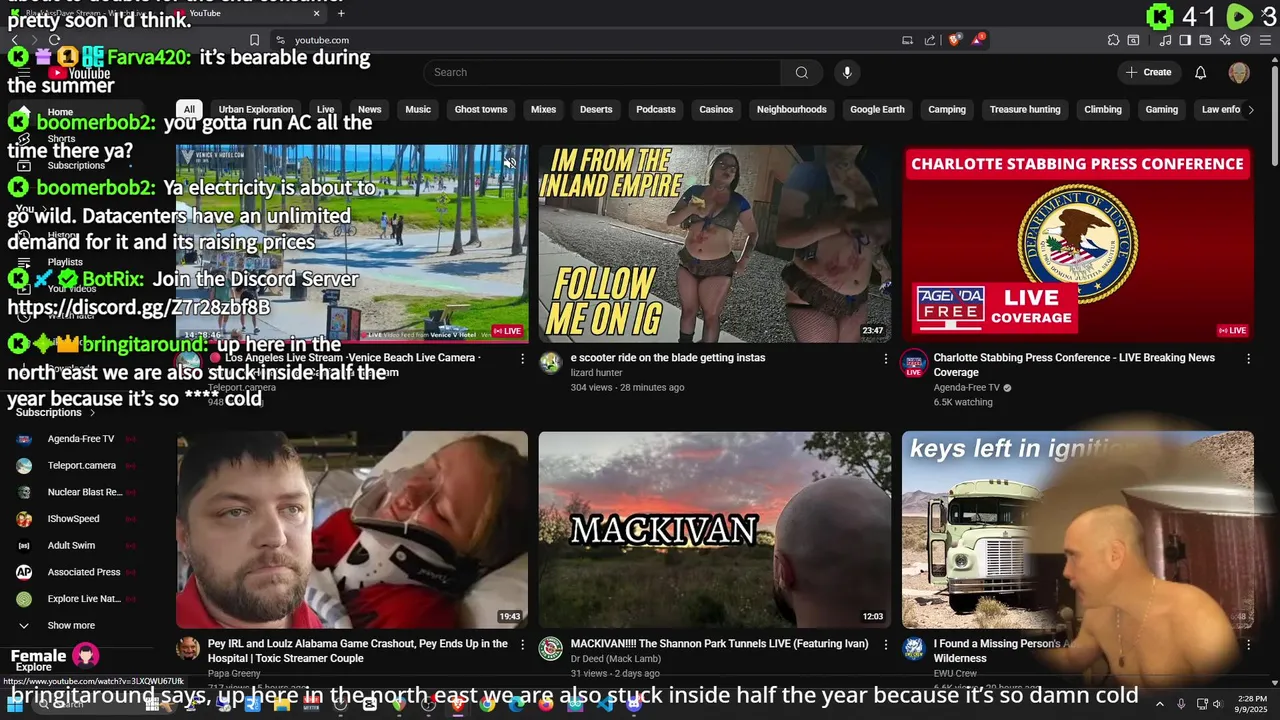Reload the YouTube page

click(x=54, y=40)
